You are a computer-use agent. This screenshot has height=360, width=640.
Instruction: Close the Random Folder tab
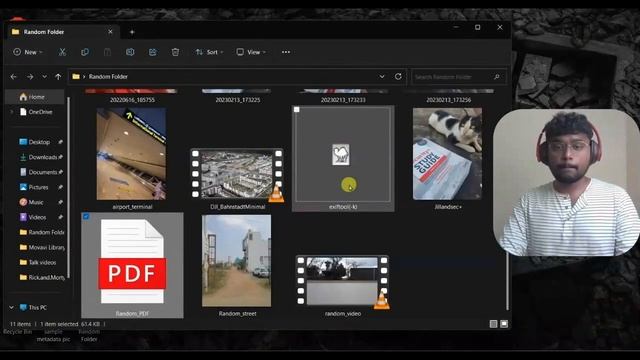click(x=110, y=31)
